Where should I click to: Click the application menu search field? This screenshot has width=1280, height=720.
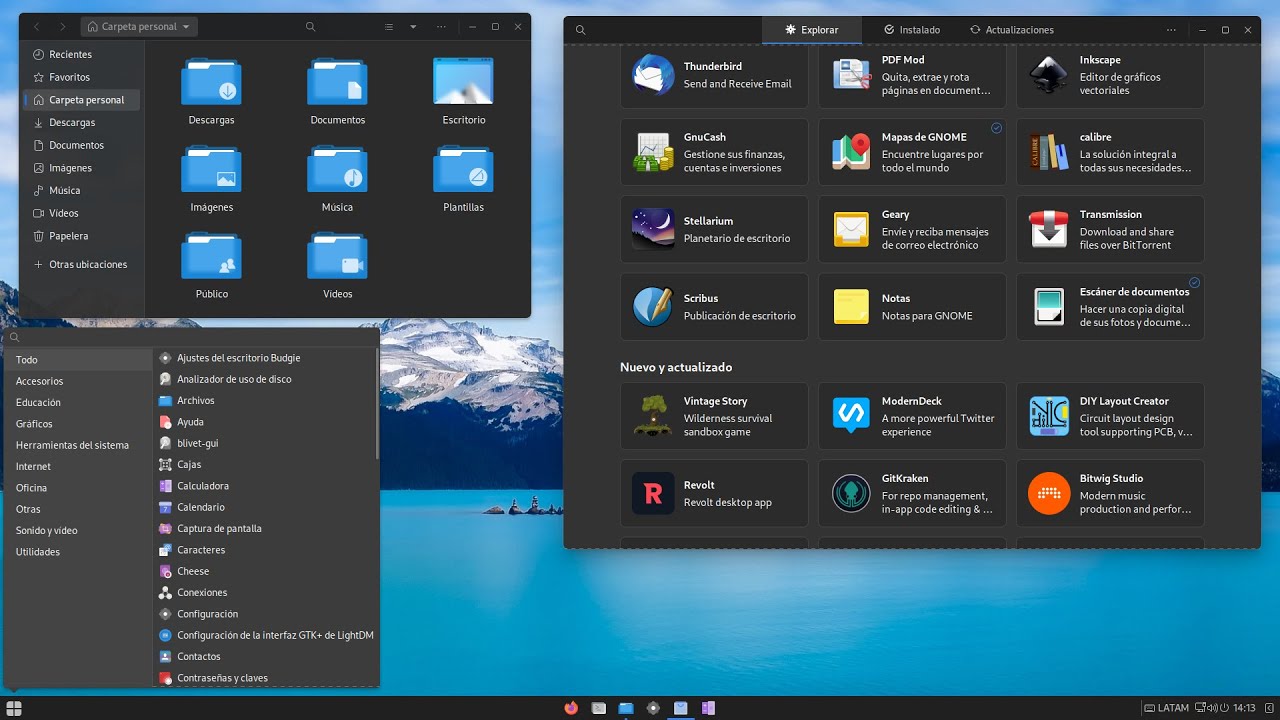(x=191, y=337)
